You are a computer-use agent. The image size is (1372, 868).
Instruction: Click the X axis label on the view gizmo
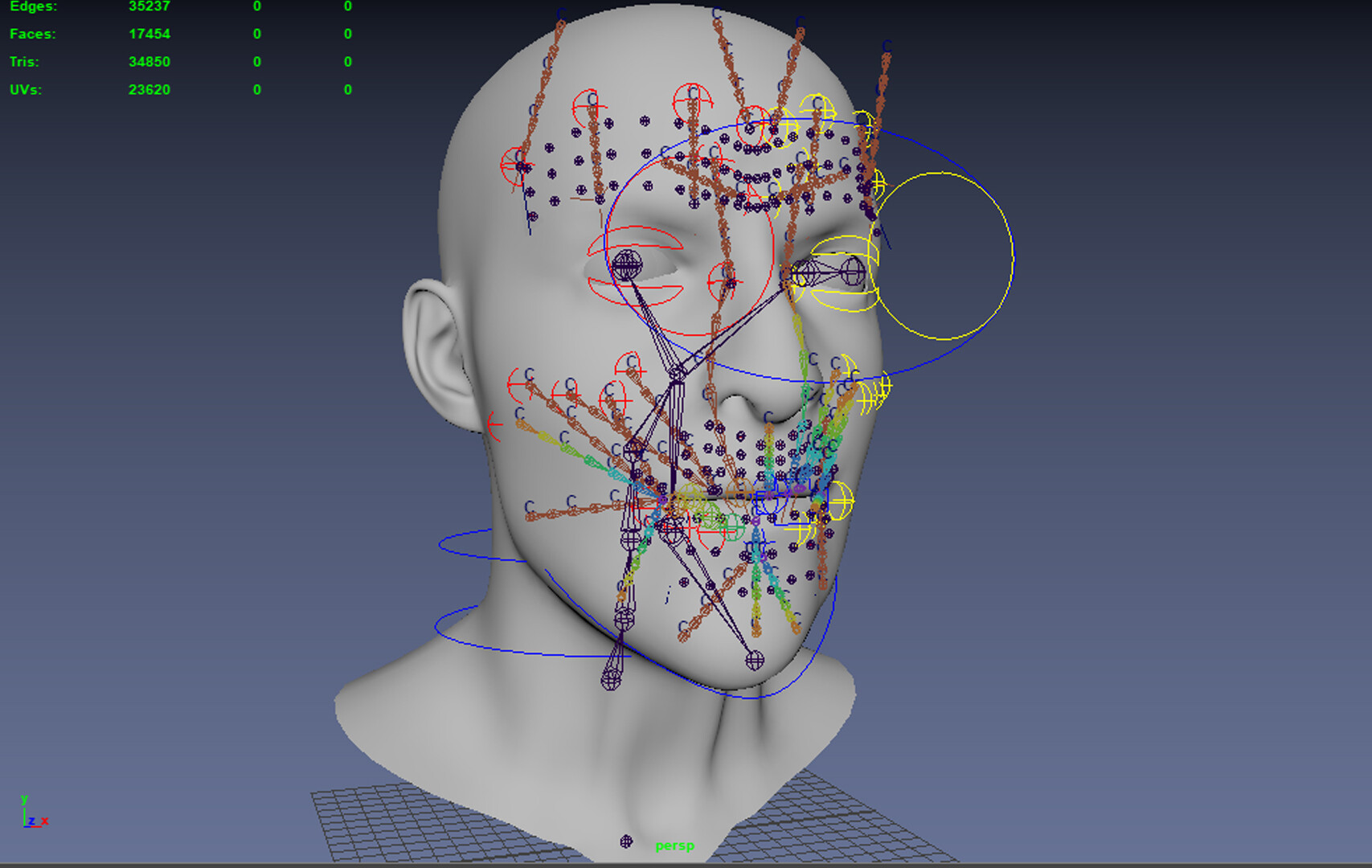point(44,821)
